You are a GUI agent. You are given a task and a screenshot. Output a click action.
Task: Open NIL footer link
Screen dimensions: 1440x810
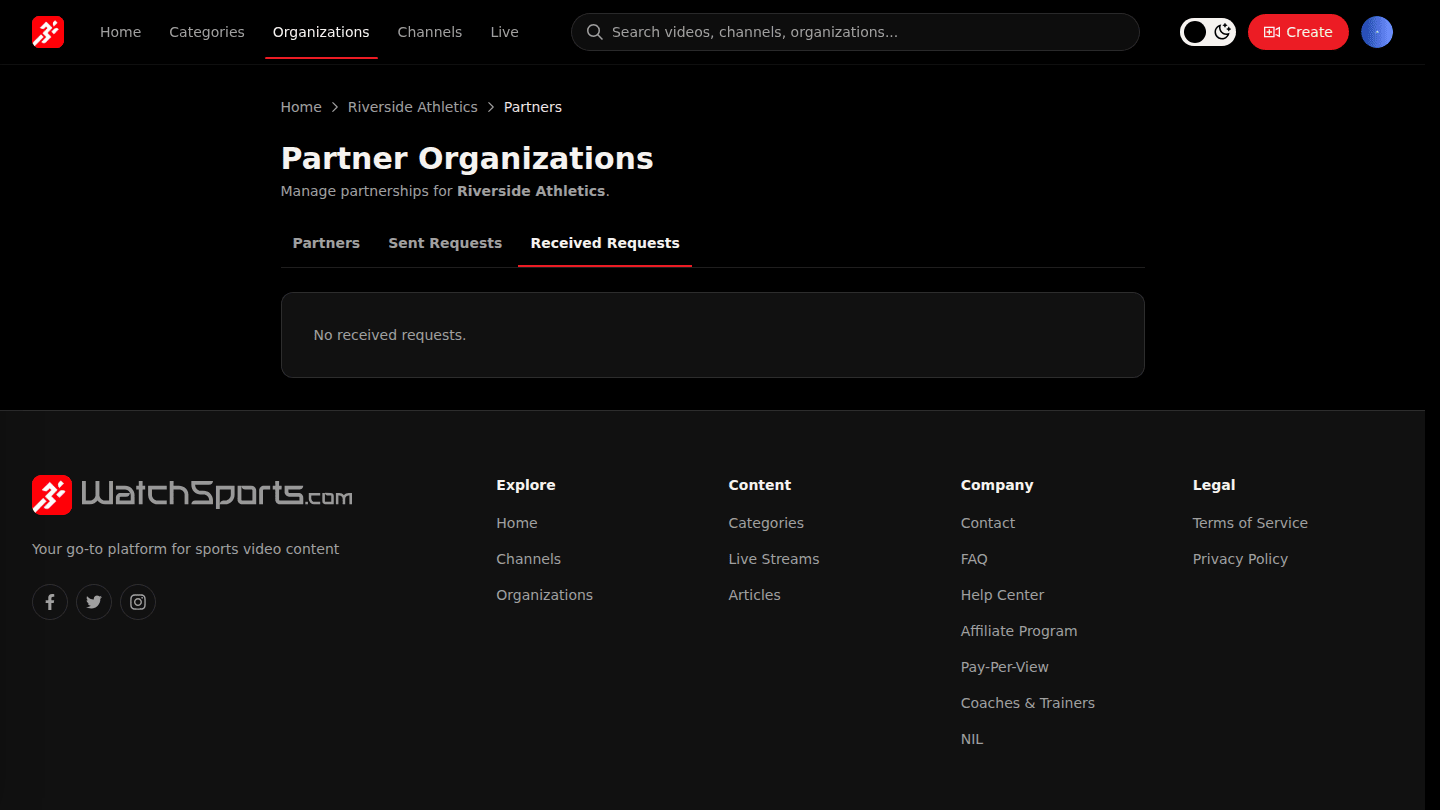tap(972, 739)
